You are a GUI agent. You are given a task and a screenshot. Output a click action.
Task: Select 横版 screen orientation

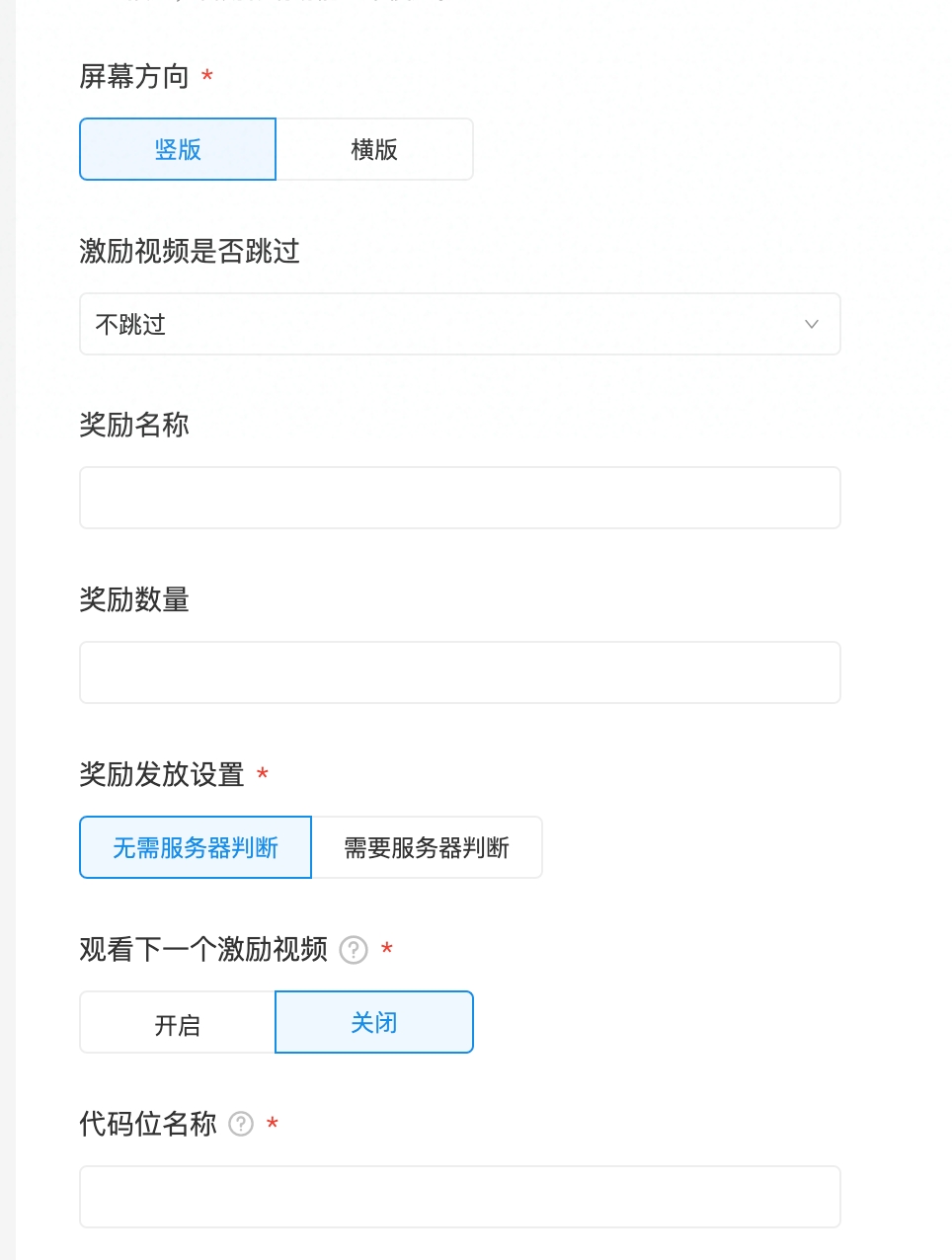click(x=374, y=149)
